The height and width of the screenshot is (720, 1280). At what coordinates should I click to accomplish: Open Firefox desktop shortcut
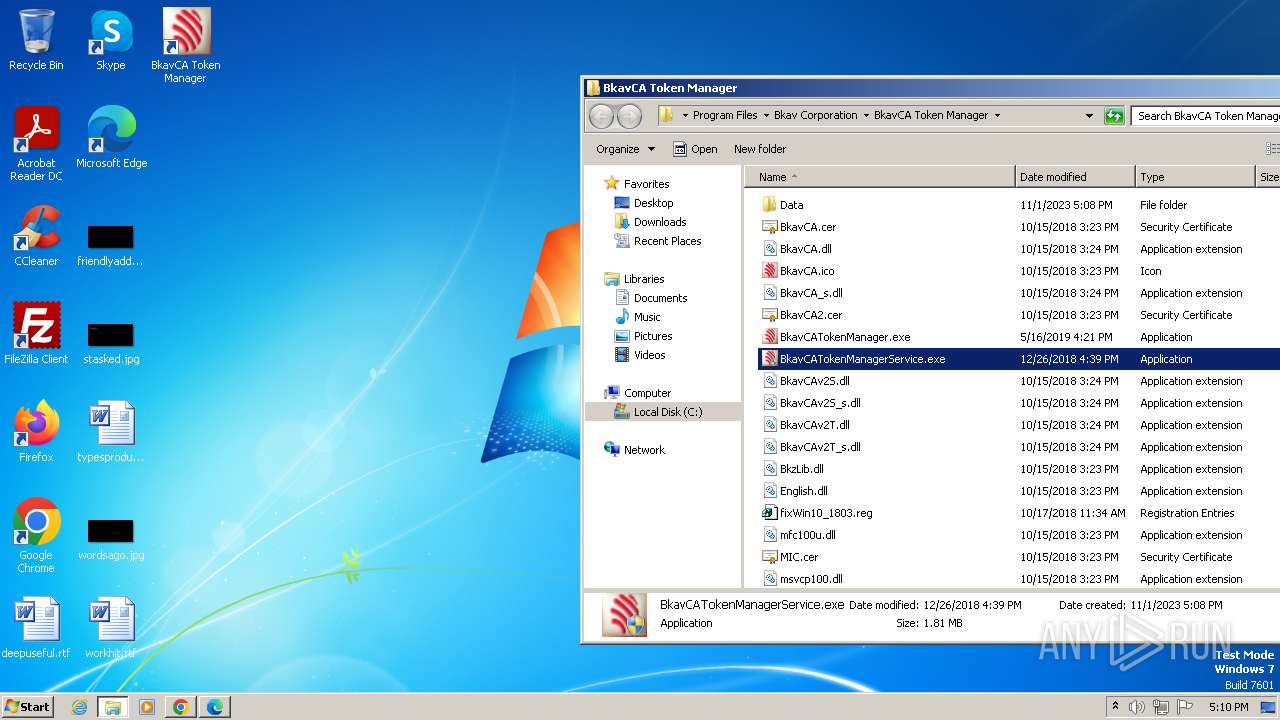pyautogui.click(x=36, y=431)
